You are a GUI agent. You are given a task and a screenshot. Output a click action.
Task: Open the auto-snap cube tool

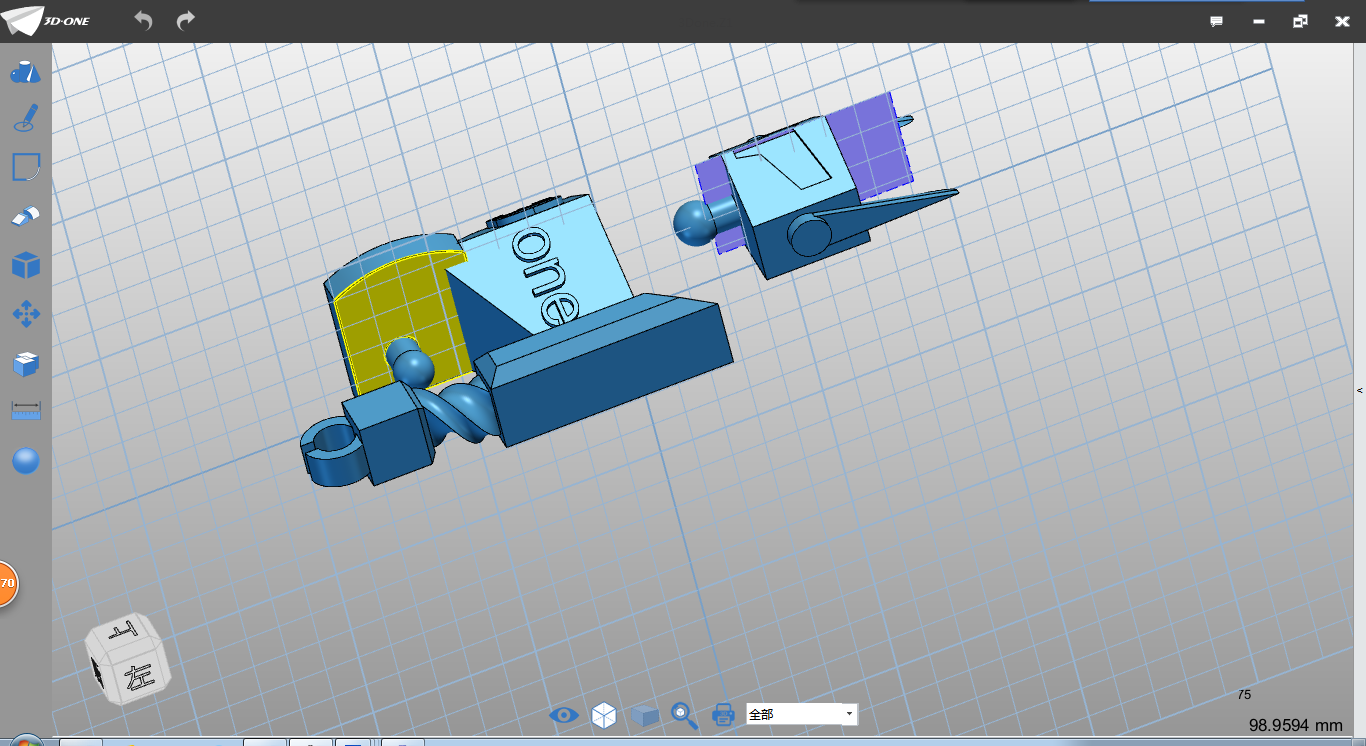[26, 364]
